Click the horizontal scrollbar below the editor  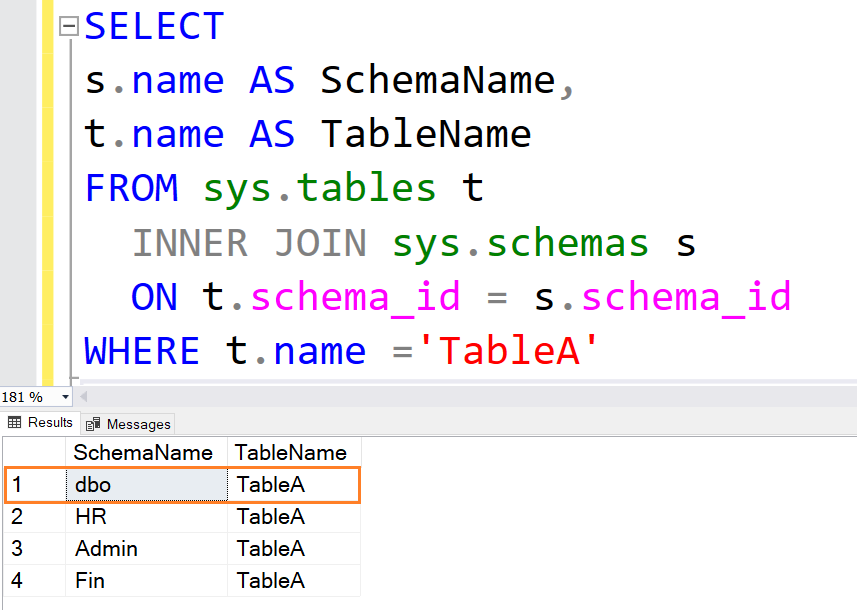(x=400, y=397)
